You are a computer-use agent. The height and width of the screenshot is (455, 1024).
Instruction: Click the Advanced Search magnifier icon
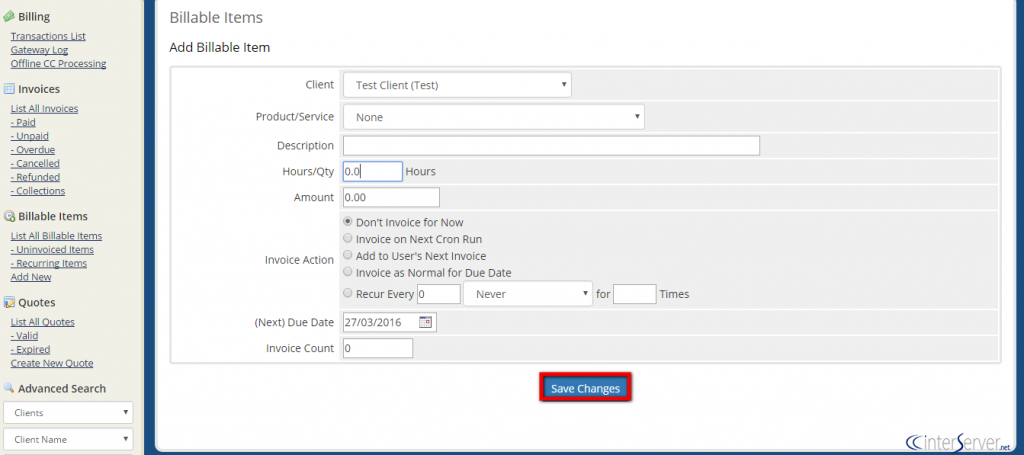[x=9, y=388]
